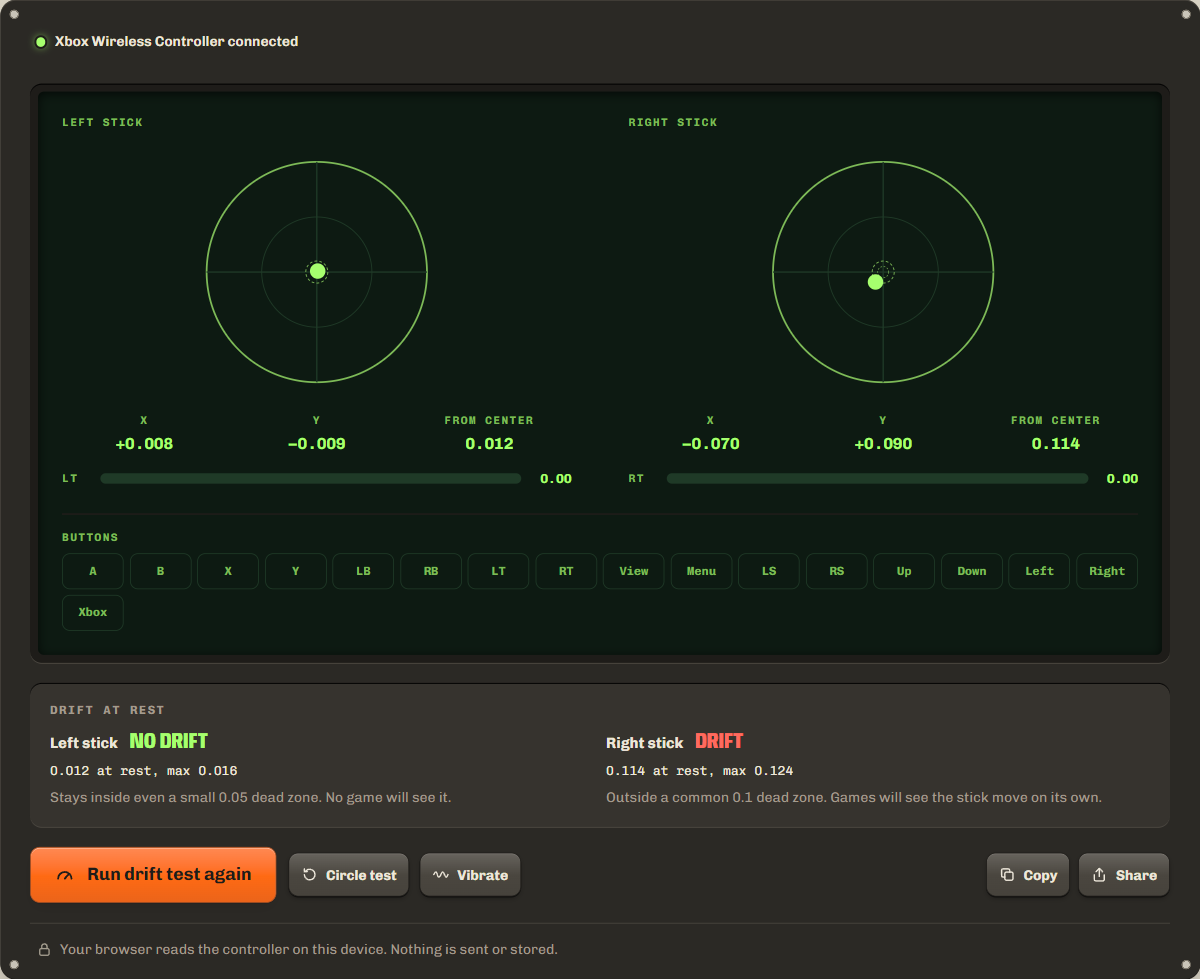Click the right stick position dot
The image size is (1200, 979).
click(876, 282)
